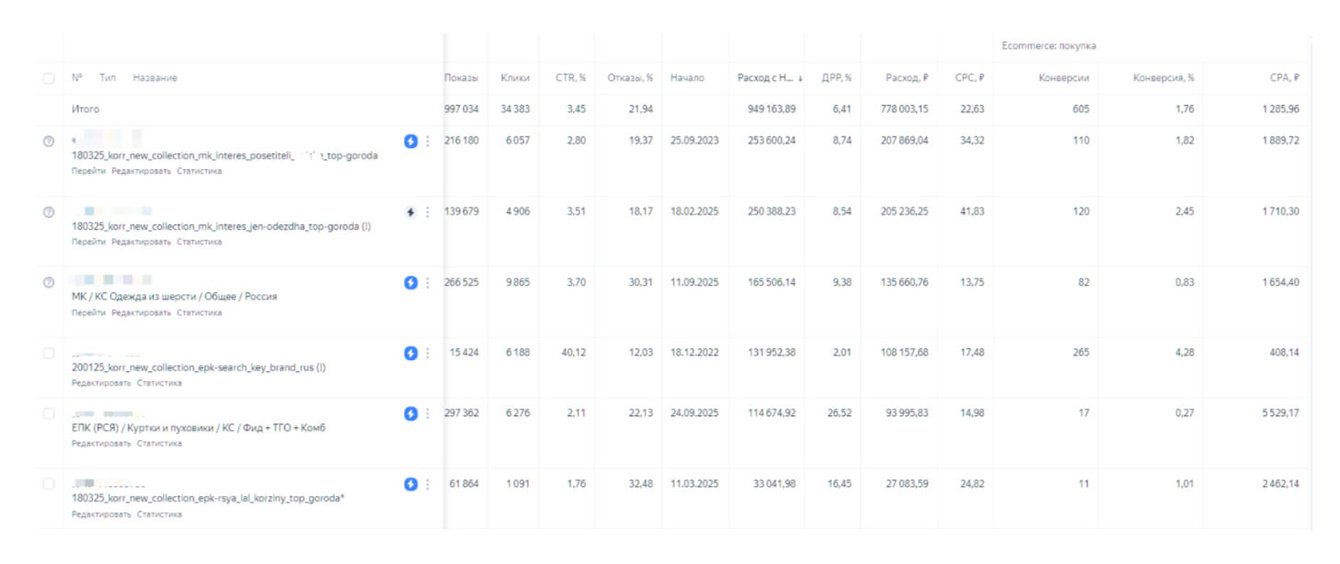Click lightning icon for epk-search_key_brand_rus campaign
This screenshot has height=564, width=1340.
point(410,353)
